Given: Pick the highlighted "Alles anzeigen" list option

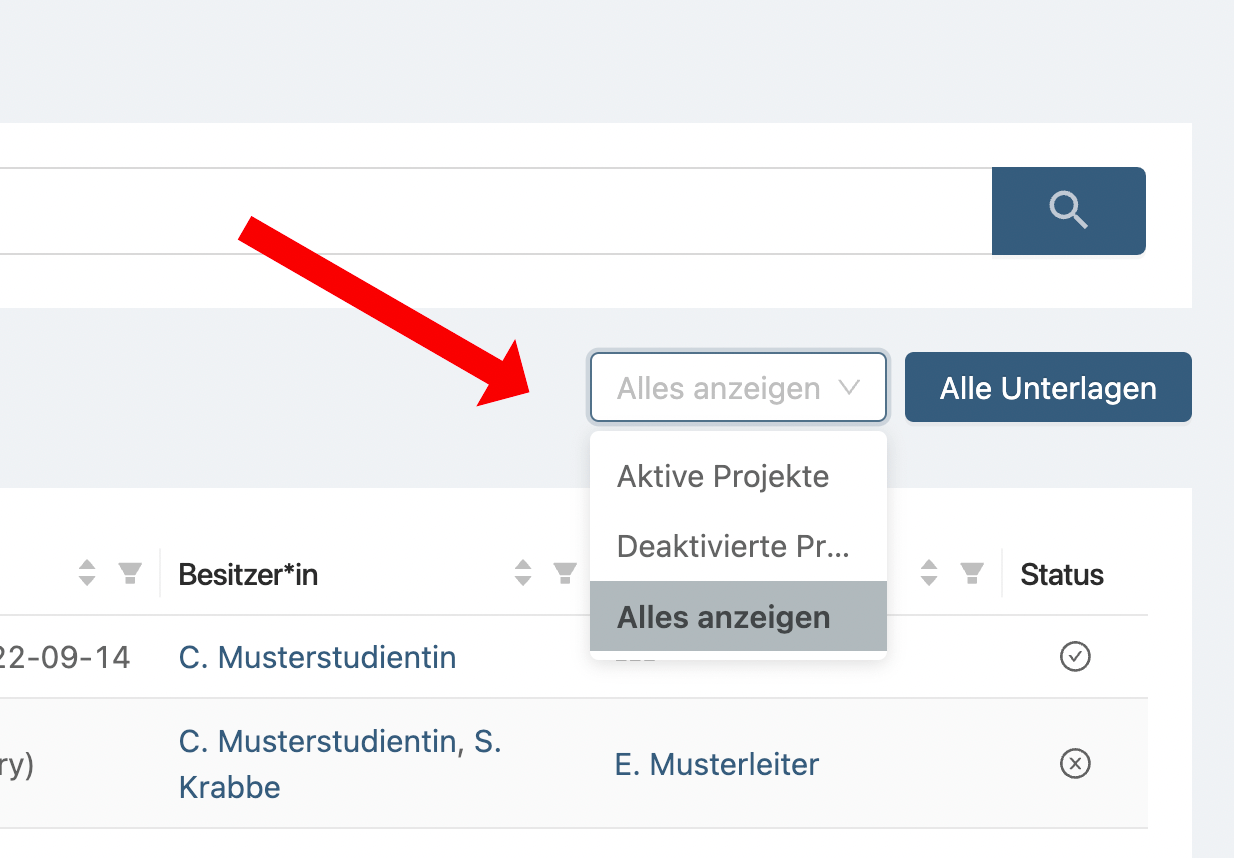Looking at the screenshot, I should click(x=724, y=617).
